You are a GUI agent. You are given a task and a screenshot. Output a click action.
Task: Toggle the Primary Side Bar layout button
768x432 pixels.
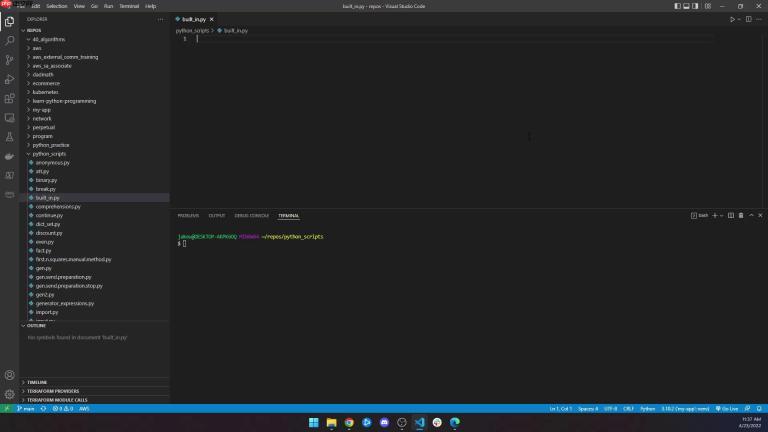[x=677, y=6]
